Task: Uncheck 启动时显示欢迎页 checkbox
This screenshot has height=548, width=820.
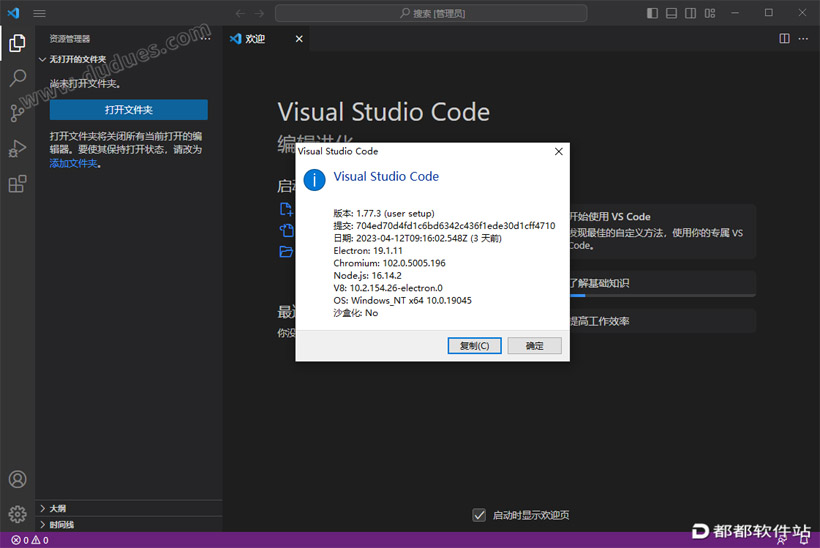Action: 479,515
